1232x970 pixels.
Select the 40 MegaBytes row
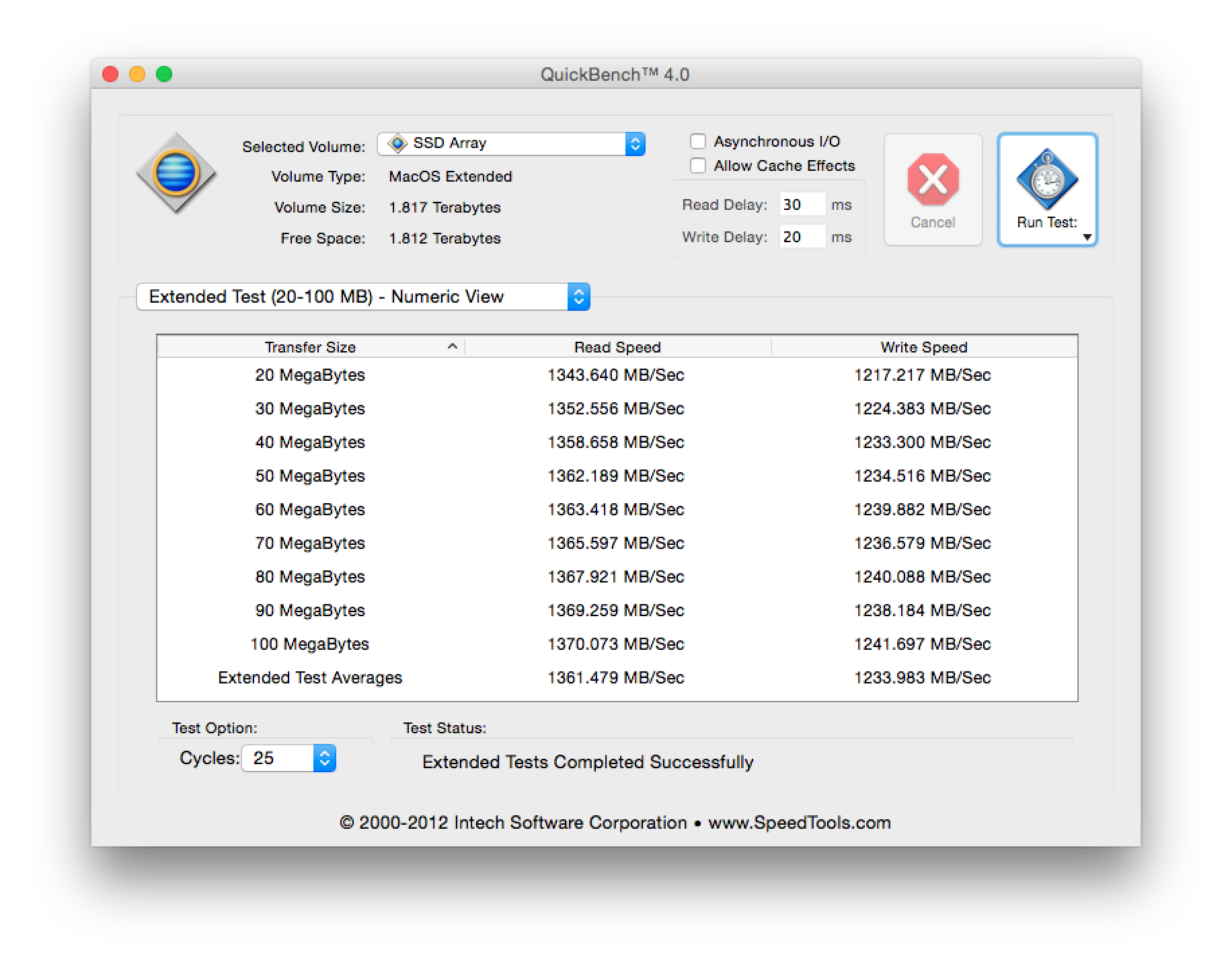[617, 442]
